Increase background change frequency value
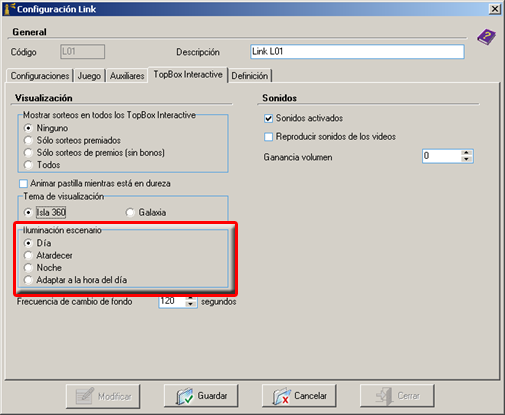The height and width of the screenshot is (415, 505). [190, 298]
